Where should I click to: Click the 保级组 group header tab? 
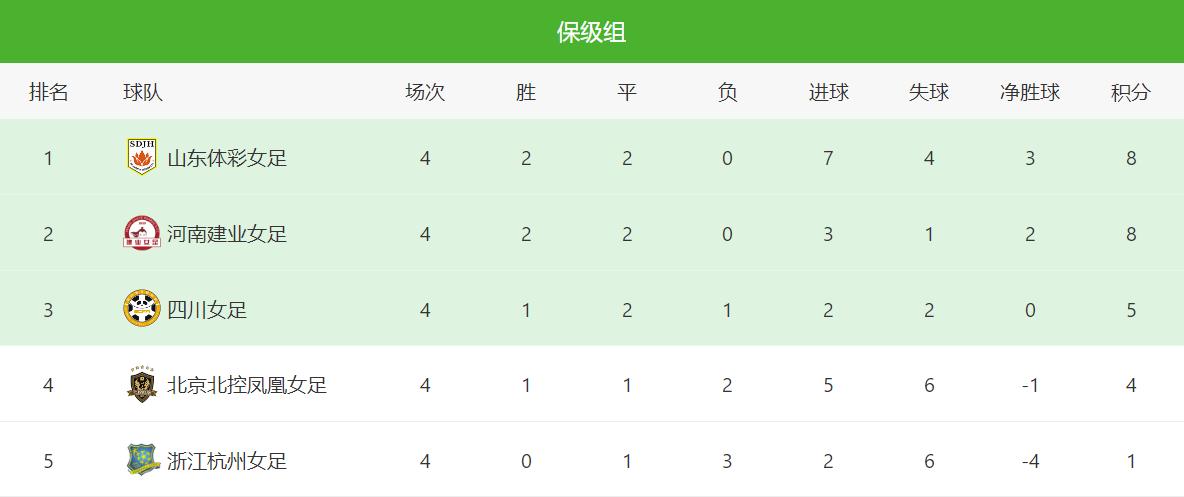[591, 32]
